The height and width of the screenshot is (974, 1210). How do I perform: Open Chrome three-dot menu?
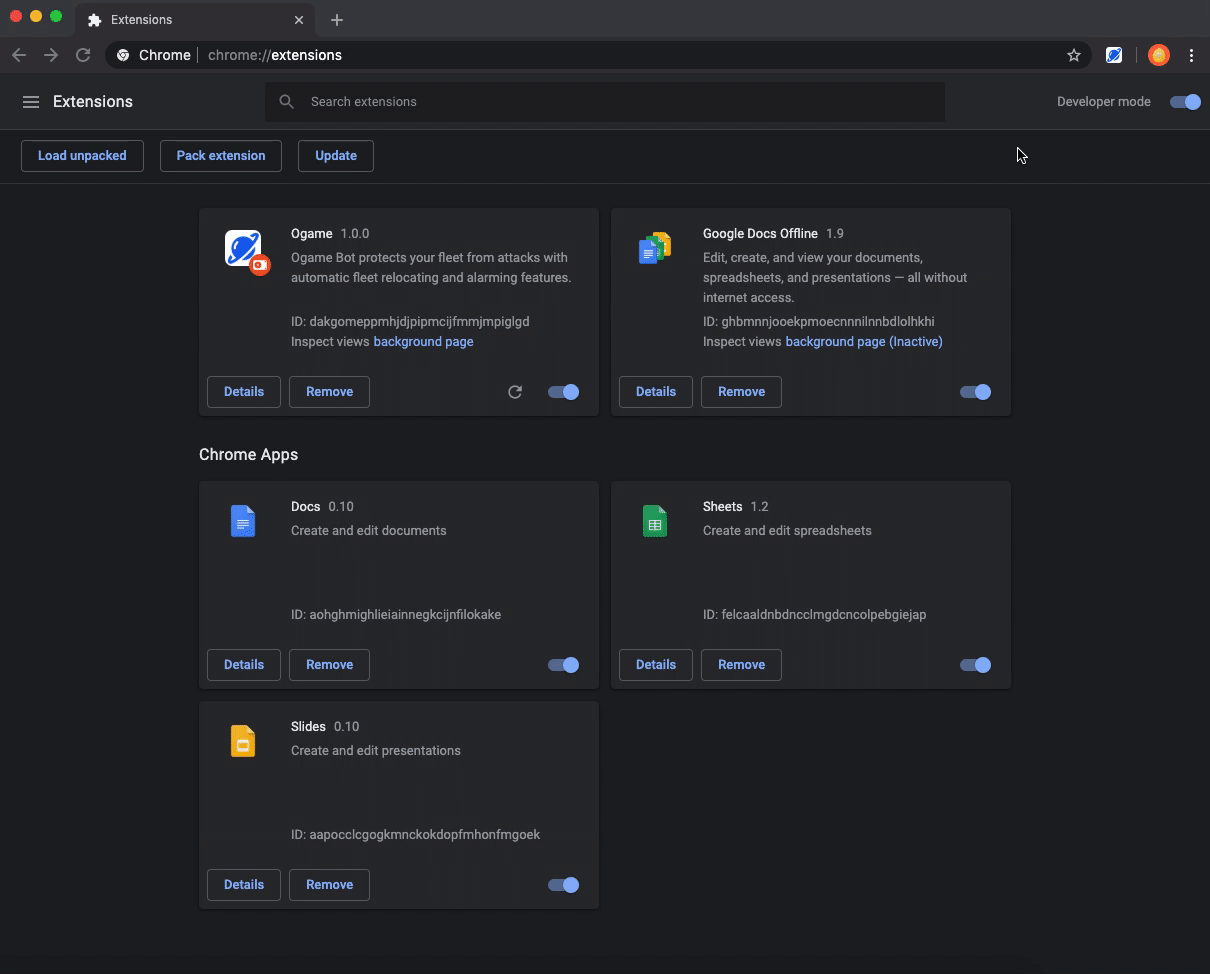pos(1191,55)
